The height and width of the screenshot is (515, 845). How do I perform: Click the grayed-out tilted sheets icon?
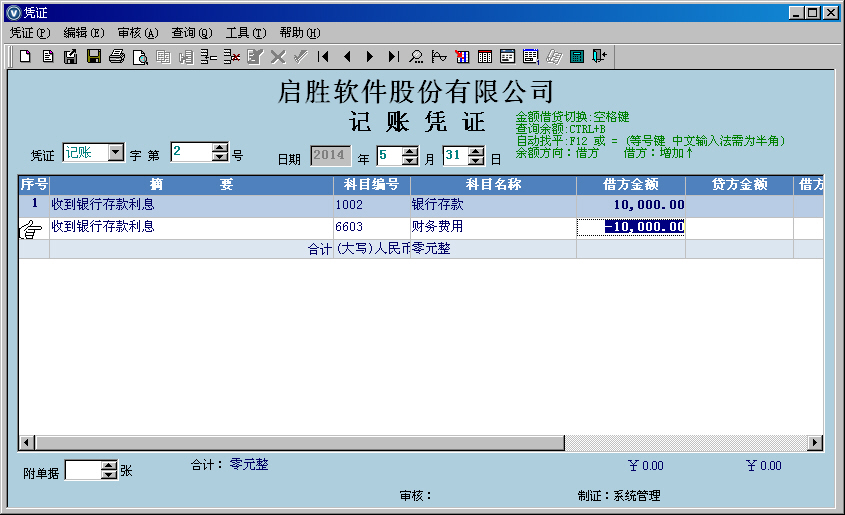coord(554,57)
